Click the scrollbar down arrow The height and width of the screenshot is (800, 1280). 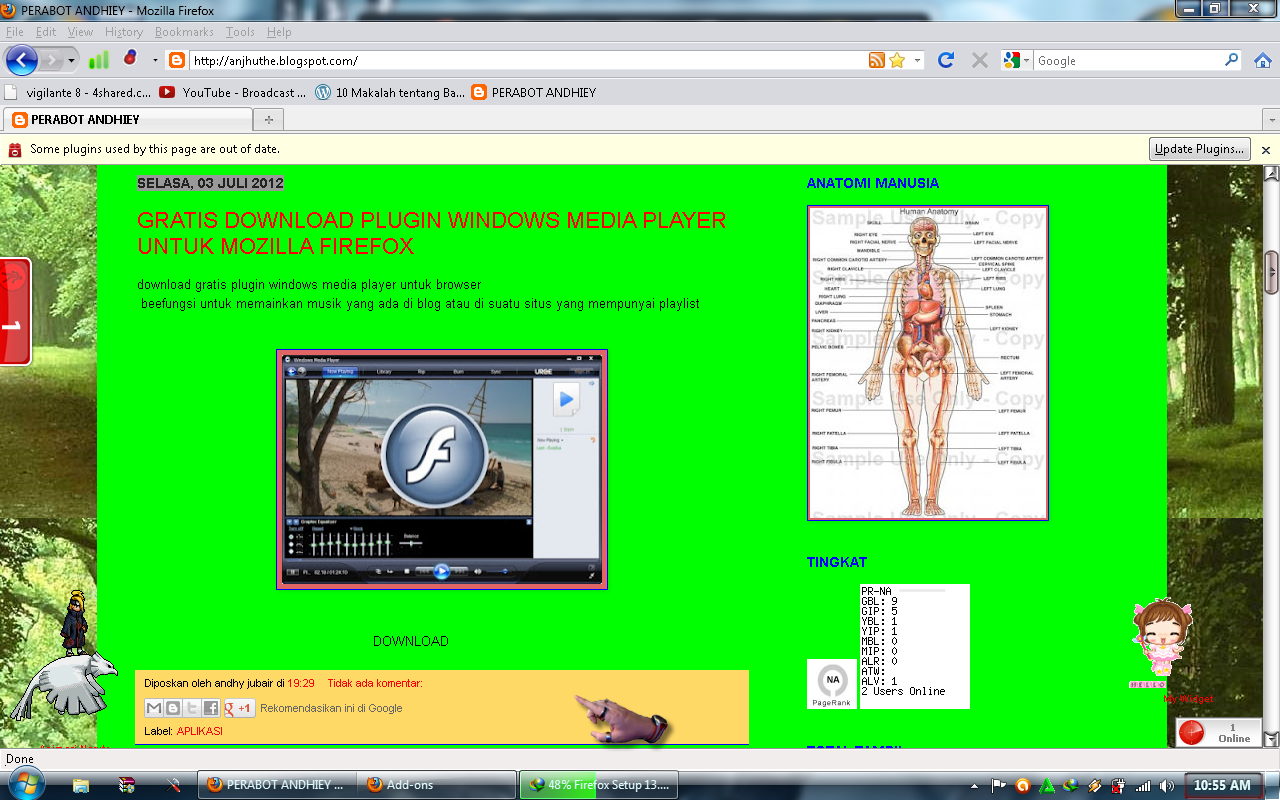[1271, 739]
